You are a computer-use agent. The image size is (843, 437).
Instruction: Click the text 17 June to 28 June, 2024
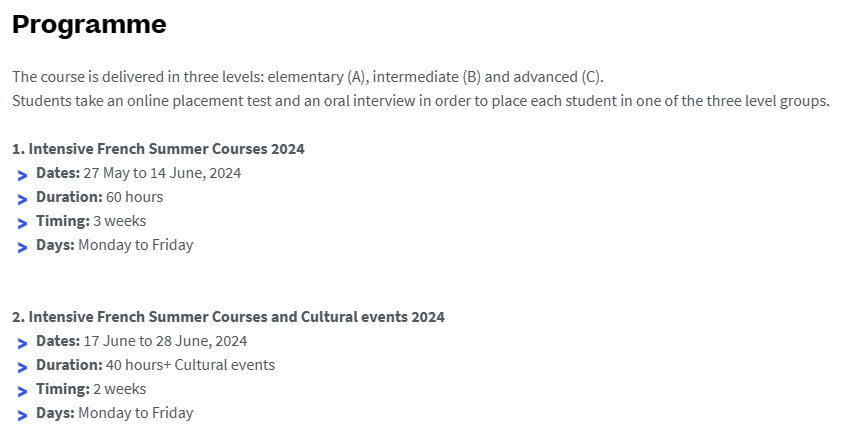(x=165, y=341)
